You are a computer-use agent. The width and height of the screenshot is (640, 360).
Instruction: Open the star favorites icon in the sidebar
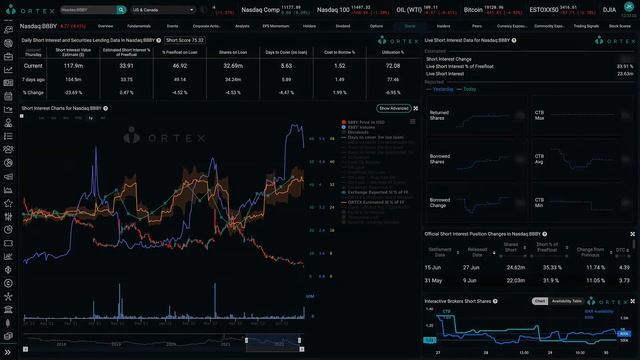(x=8, y=203)
